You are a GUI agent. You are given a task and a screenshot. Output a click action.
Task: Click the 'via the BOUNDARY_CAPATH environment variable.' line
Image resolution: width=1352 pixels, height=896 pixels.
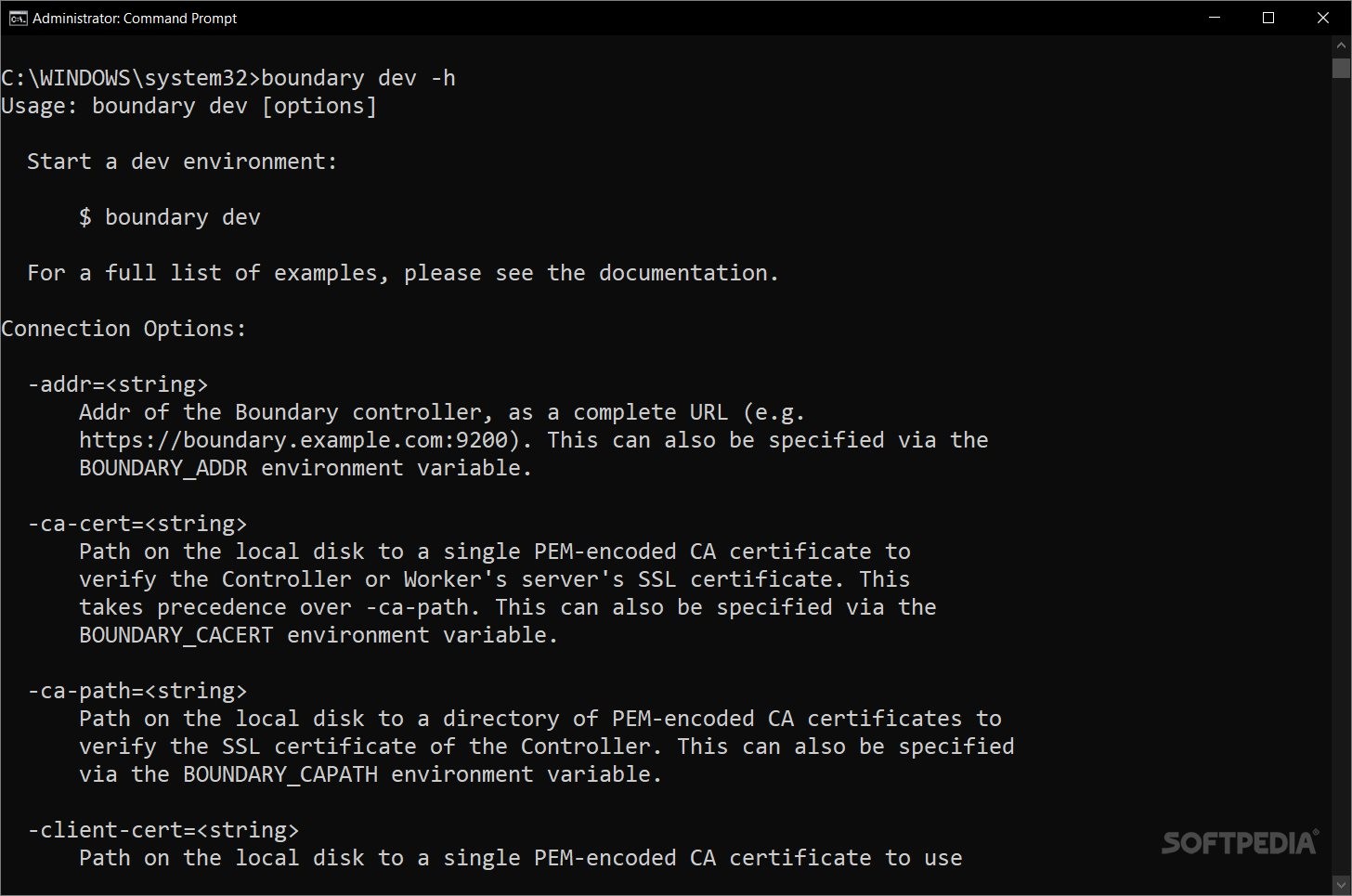pos(370,774)
